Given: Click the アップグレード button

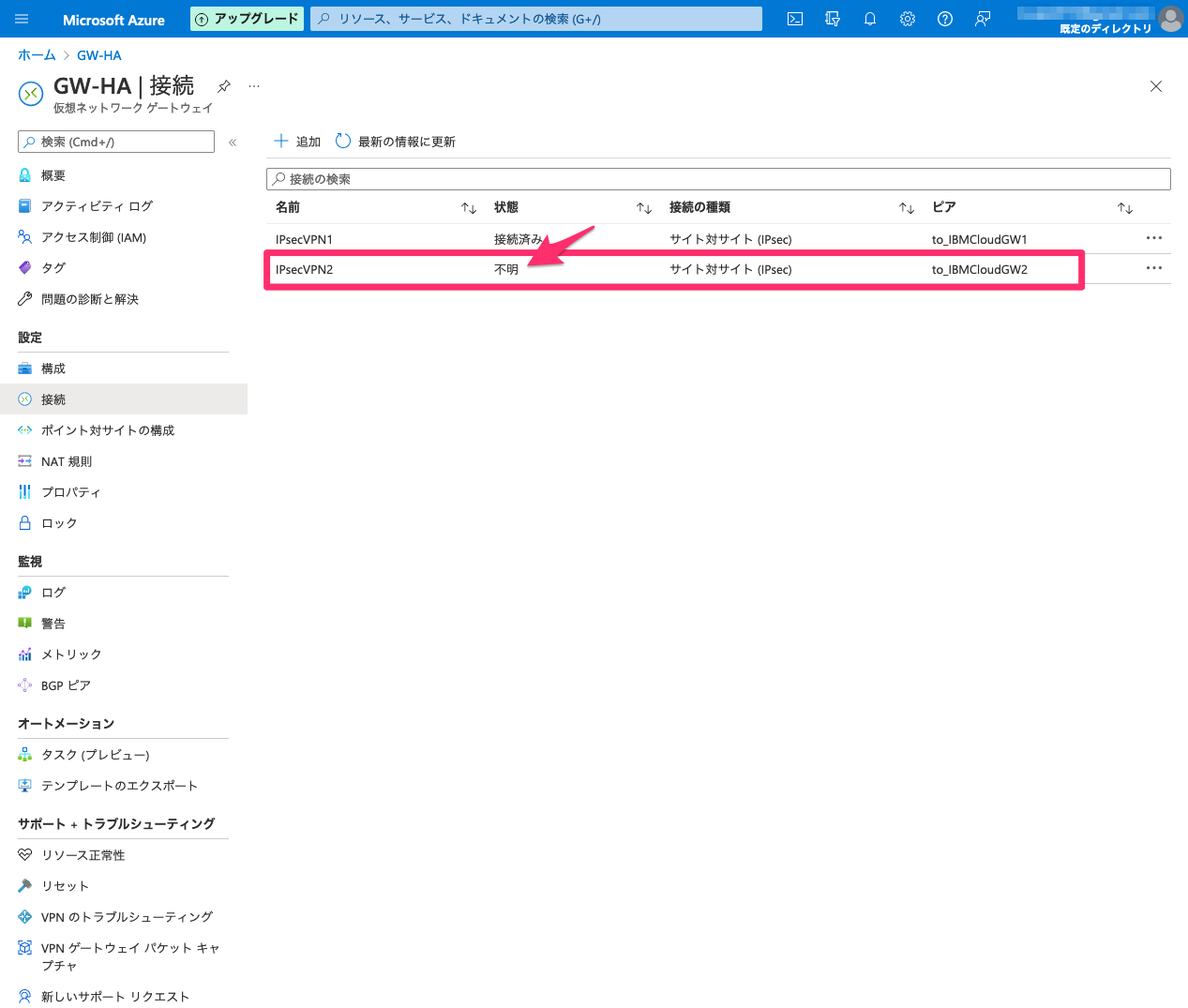Looking at the screenshot, I should pos(247,18).
